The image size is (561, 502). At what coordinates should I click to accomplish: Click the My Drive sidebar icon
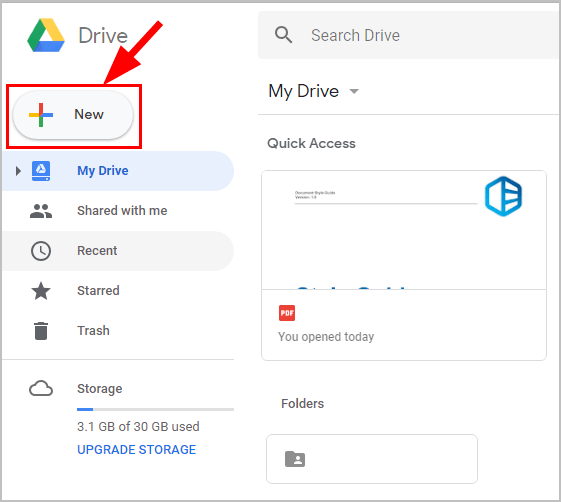point(41,171)
